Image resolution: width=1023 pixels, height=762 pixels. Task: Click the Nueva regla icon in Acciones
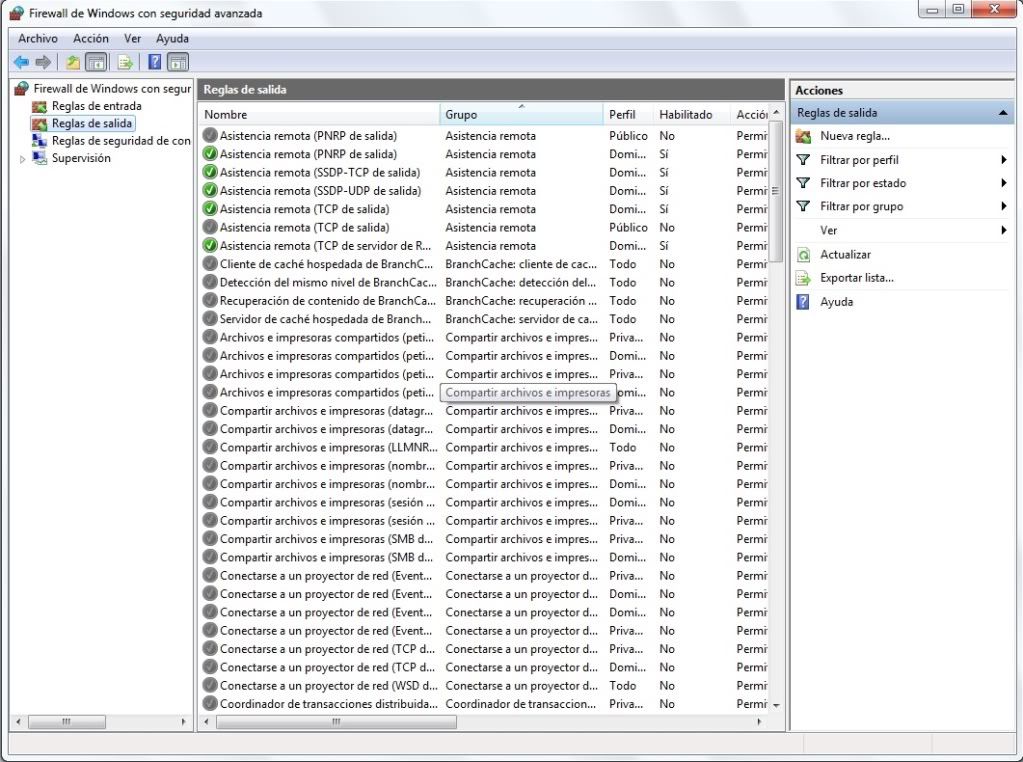804,136
